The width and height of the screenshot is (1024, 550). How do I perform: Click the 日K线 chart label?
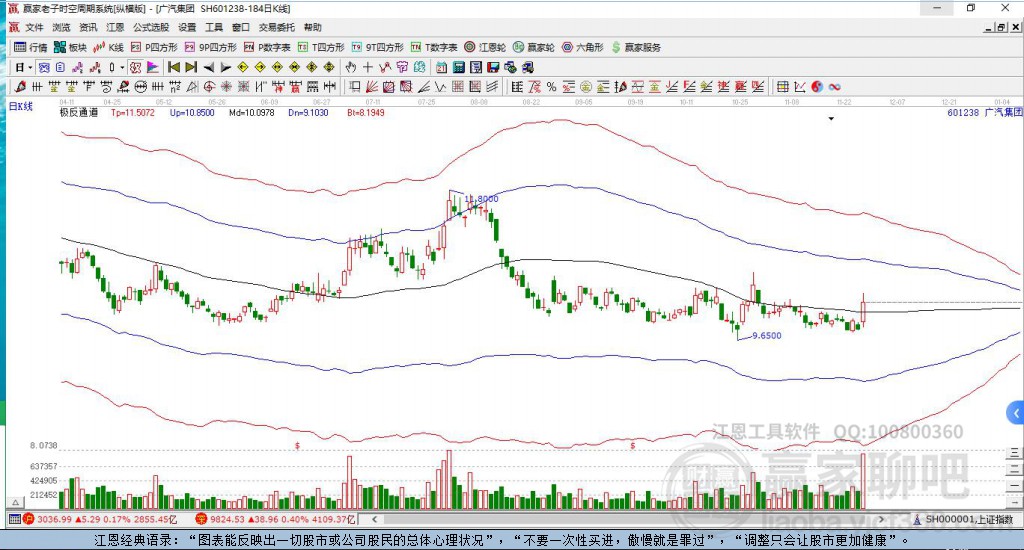(21, 106)
